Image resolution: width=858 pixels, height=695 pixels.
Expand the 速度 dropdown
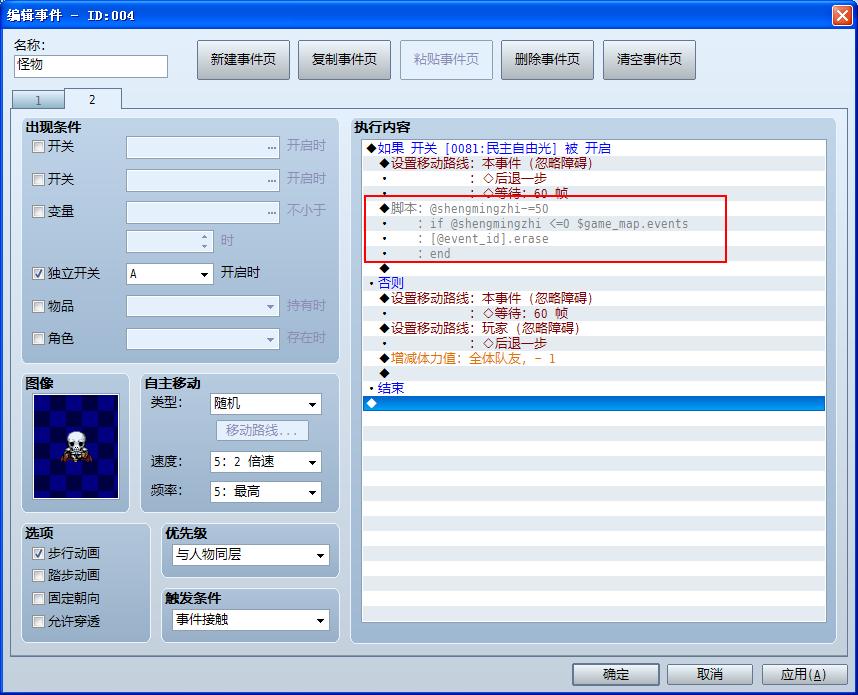[x=265, y=462]
